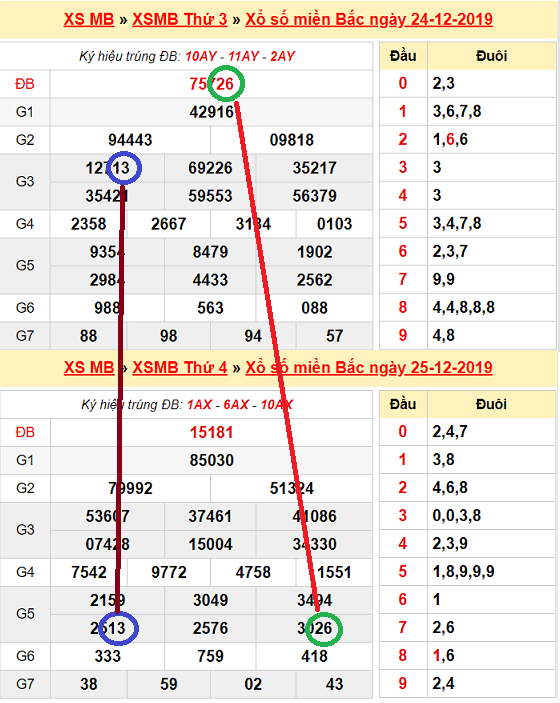This screenshot has width=560, height=703.
Task: Click the blue-circled 13 in G3 row
Action: [x=124, y=168]
